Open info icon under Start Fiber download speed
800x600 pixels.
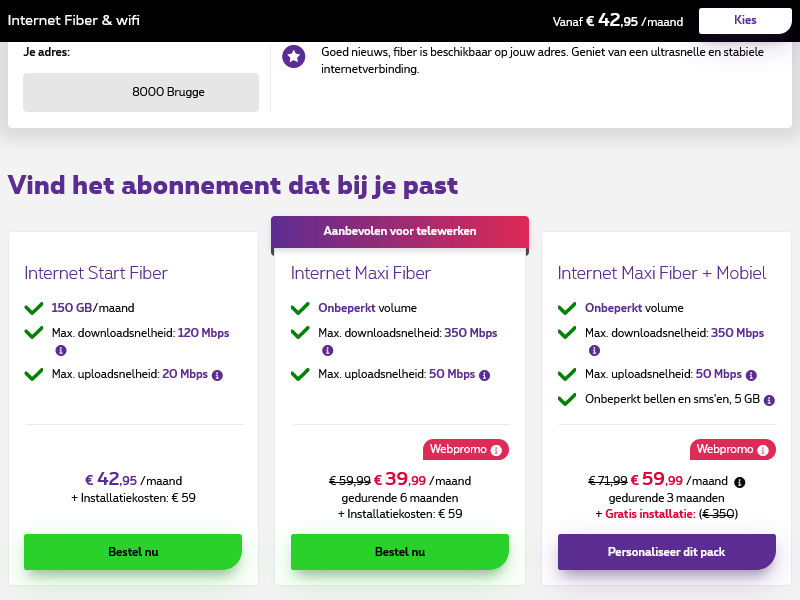60,351
